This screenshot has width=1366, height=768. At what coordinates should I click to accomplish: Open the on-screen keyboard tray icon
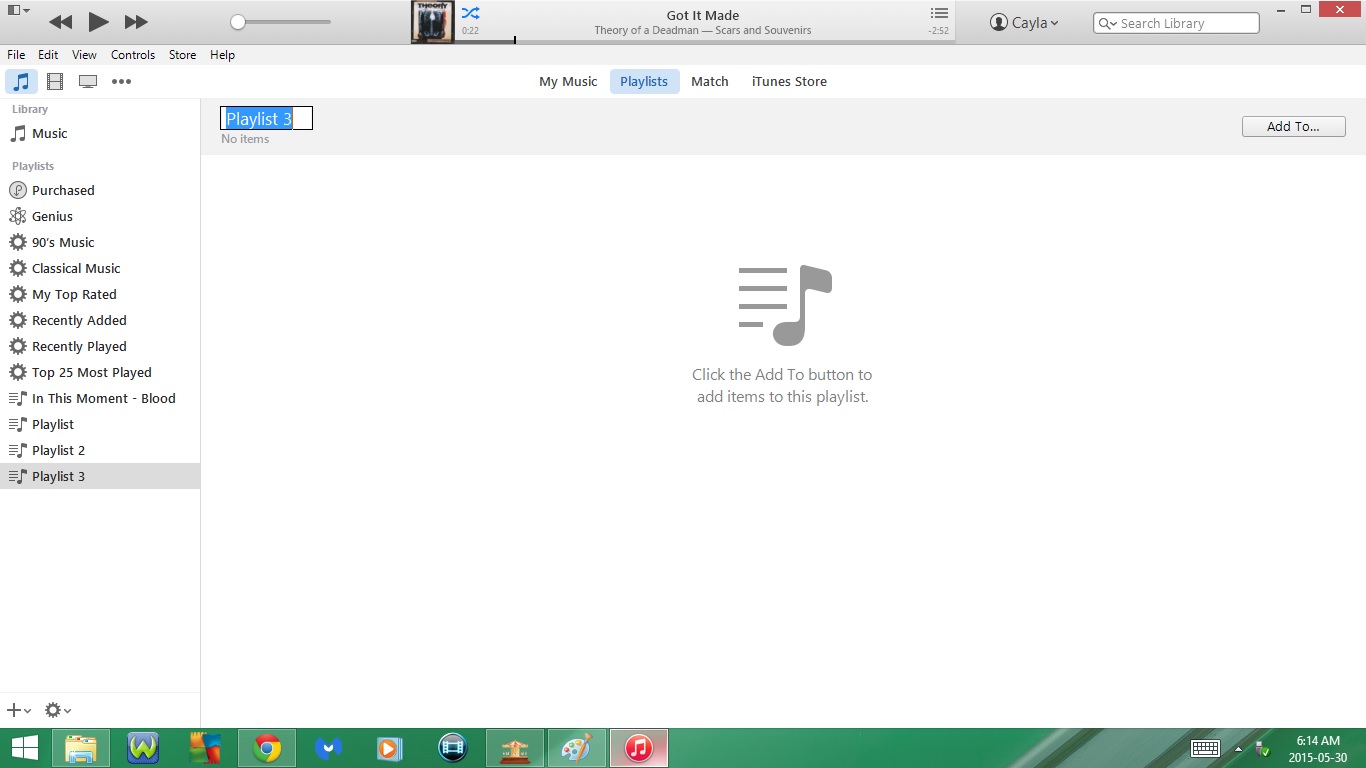pyautogui.click(x=1205, y=748)
